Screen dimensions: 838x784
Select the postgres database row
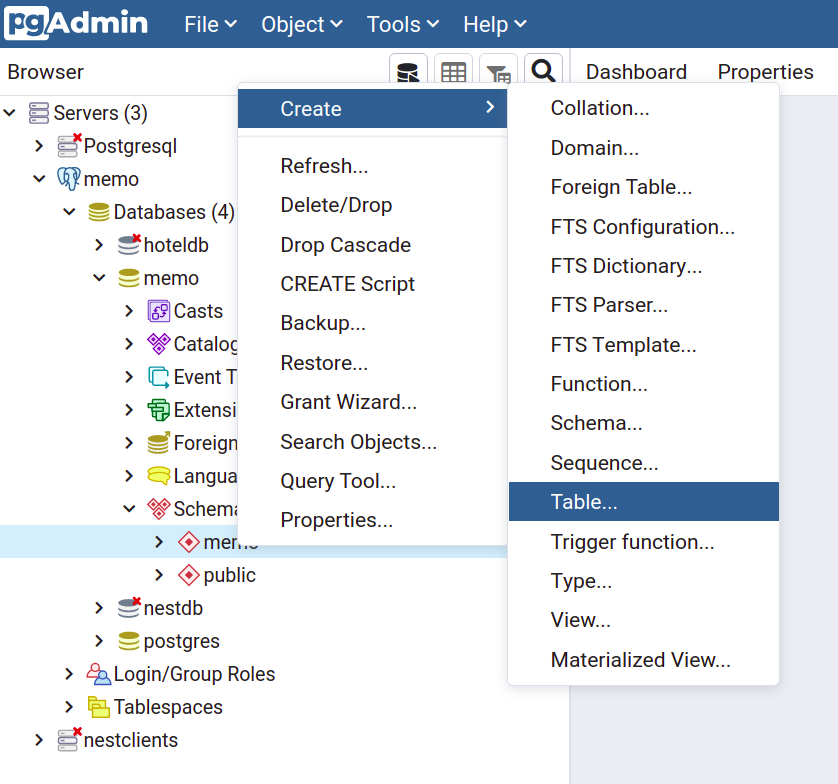(254, 641)
